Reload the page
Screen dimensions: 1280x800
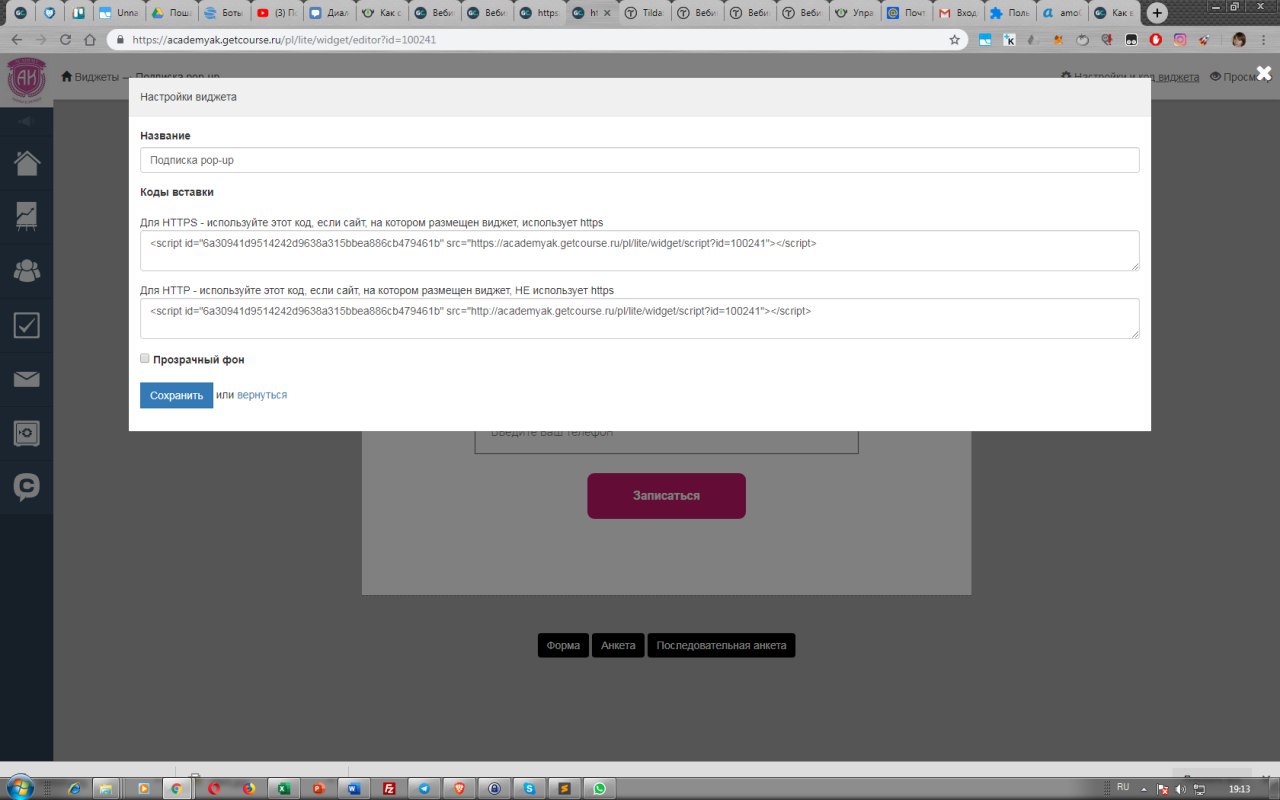point(66,40)
